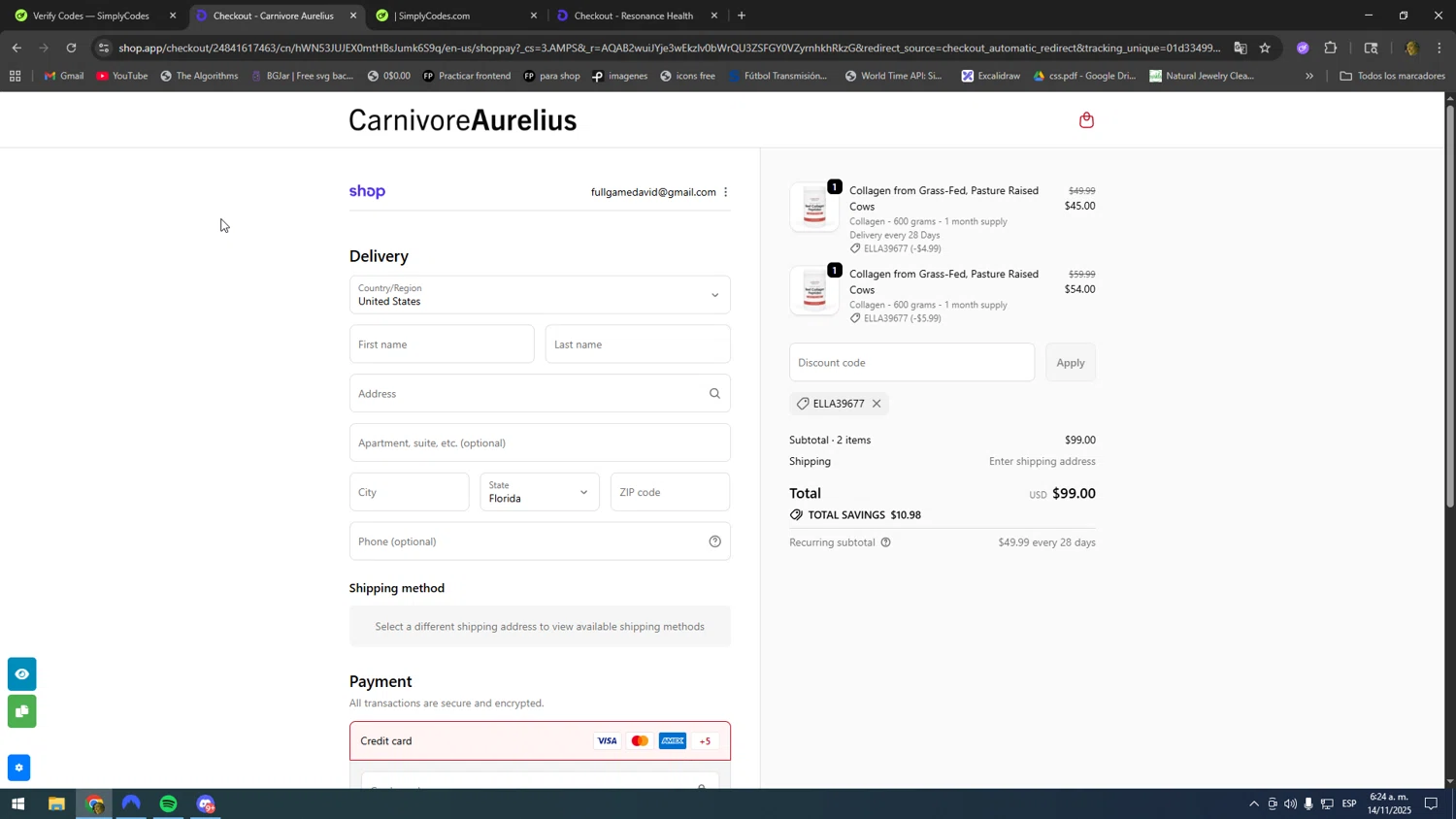1456x819 pixels.
Task: Open the Natural Jewelry Clea... bookmark
Action: [x=1203, y=76]
